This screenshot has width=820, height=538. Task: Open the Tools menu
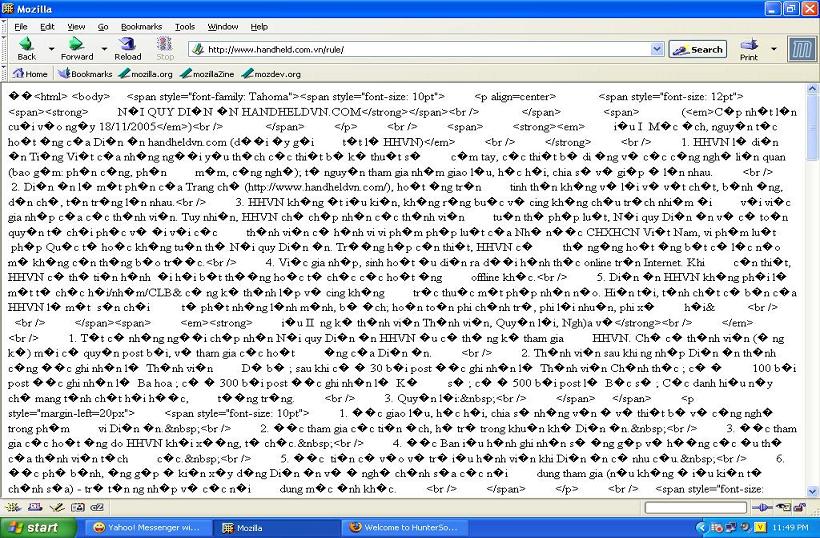point(185,26)
